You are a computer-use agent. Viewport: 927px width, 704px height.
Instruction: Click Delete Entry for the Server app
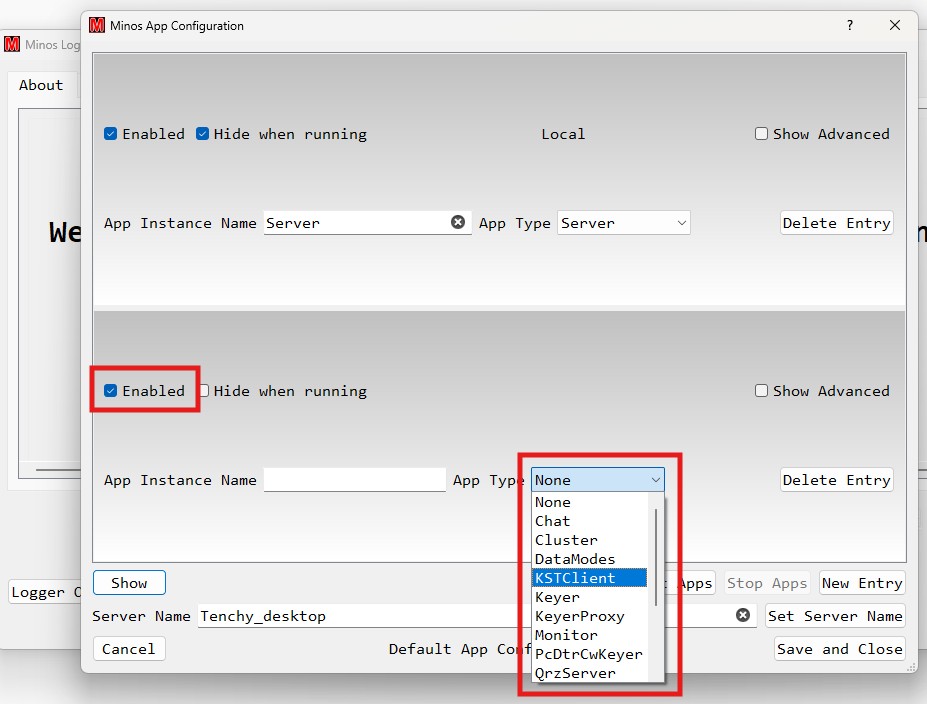click(x=836, y=222)
